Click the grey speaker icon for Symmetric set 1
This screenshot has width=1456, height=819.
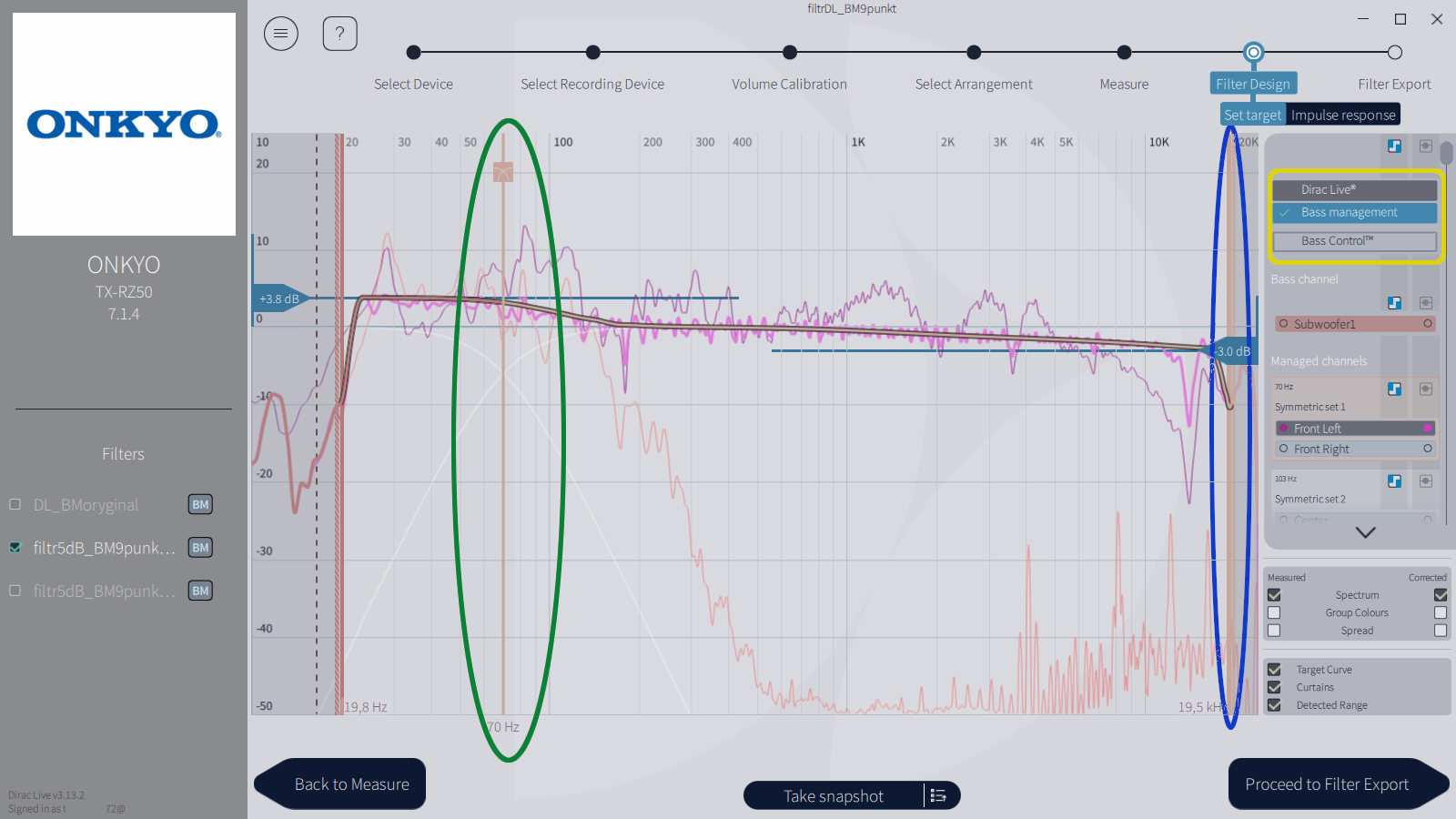pos(1426,389)
